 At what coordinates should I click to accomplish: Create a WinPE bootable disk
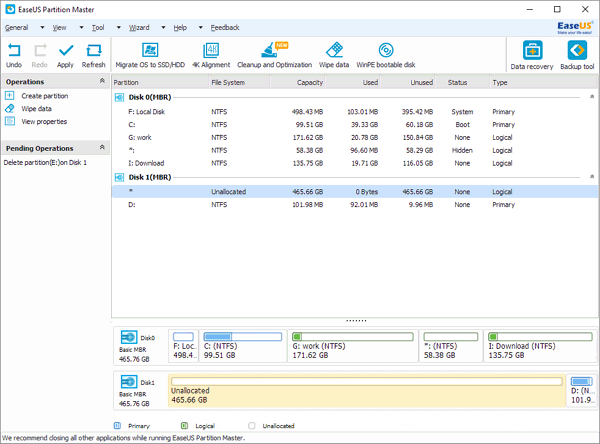coord(386,55)
